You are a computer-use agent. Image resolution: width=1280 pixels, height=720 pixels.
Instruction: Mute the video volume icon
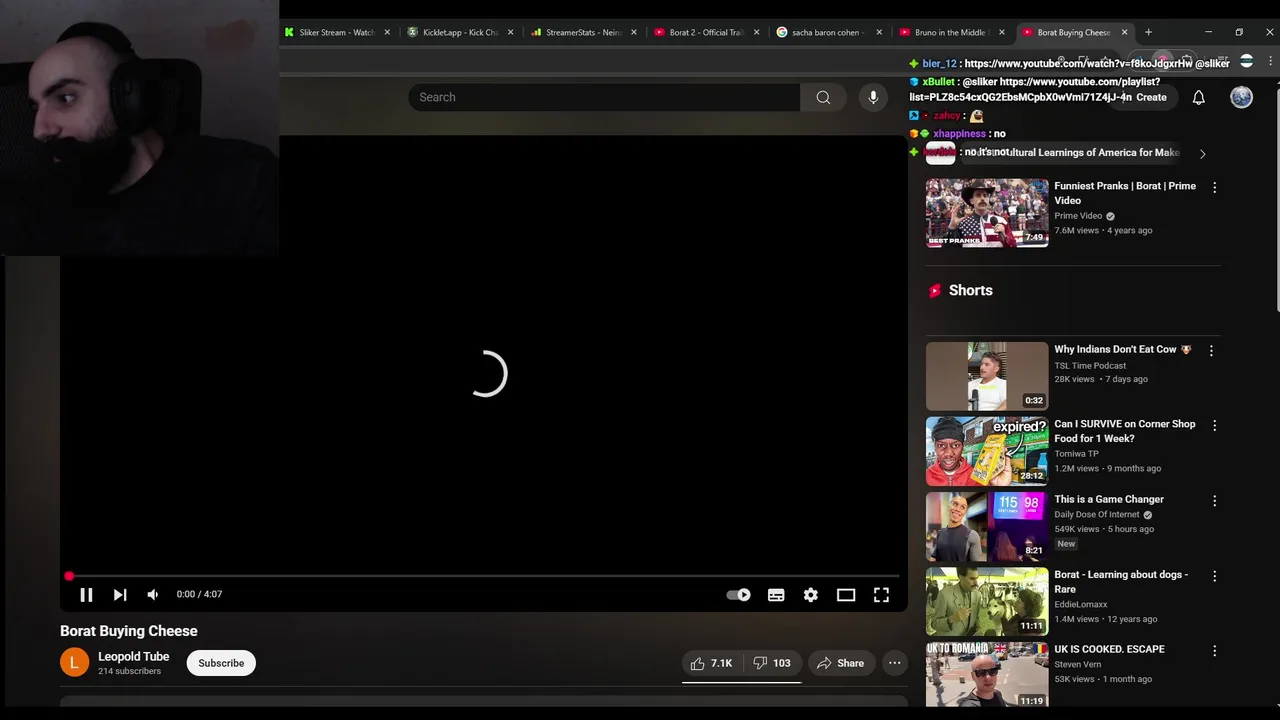click(153, 594)
